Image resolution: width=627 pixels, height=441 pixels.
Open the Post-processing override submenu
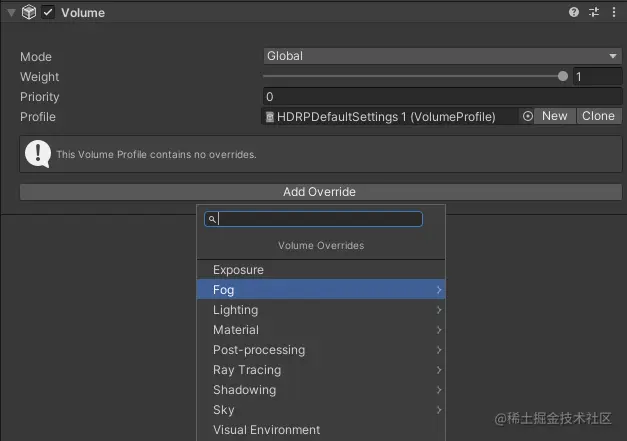tap(321, 350)
